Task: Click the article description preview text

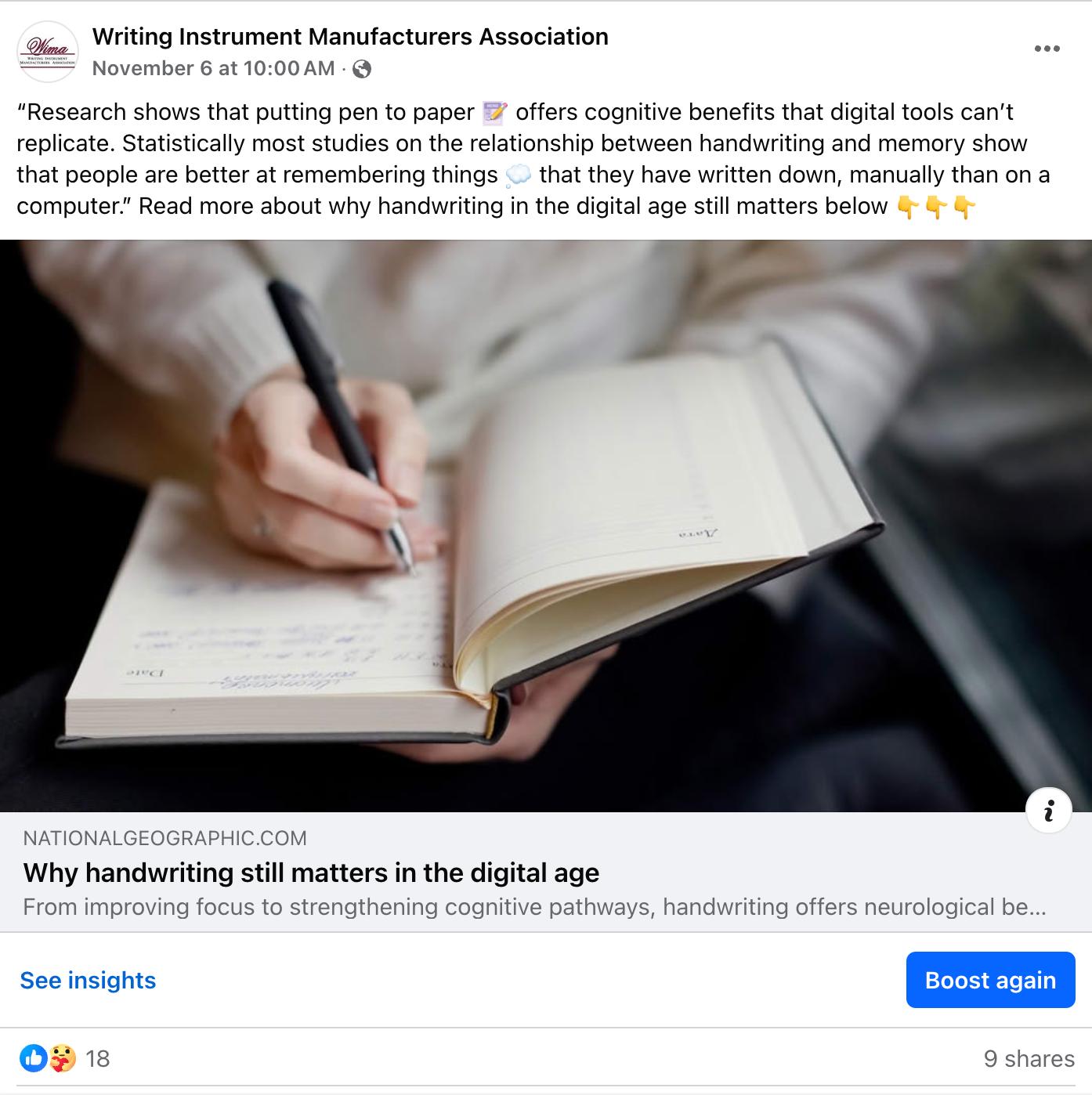Action: 534,907
